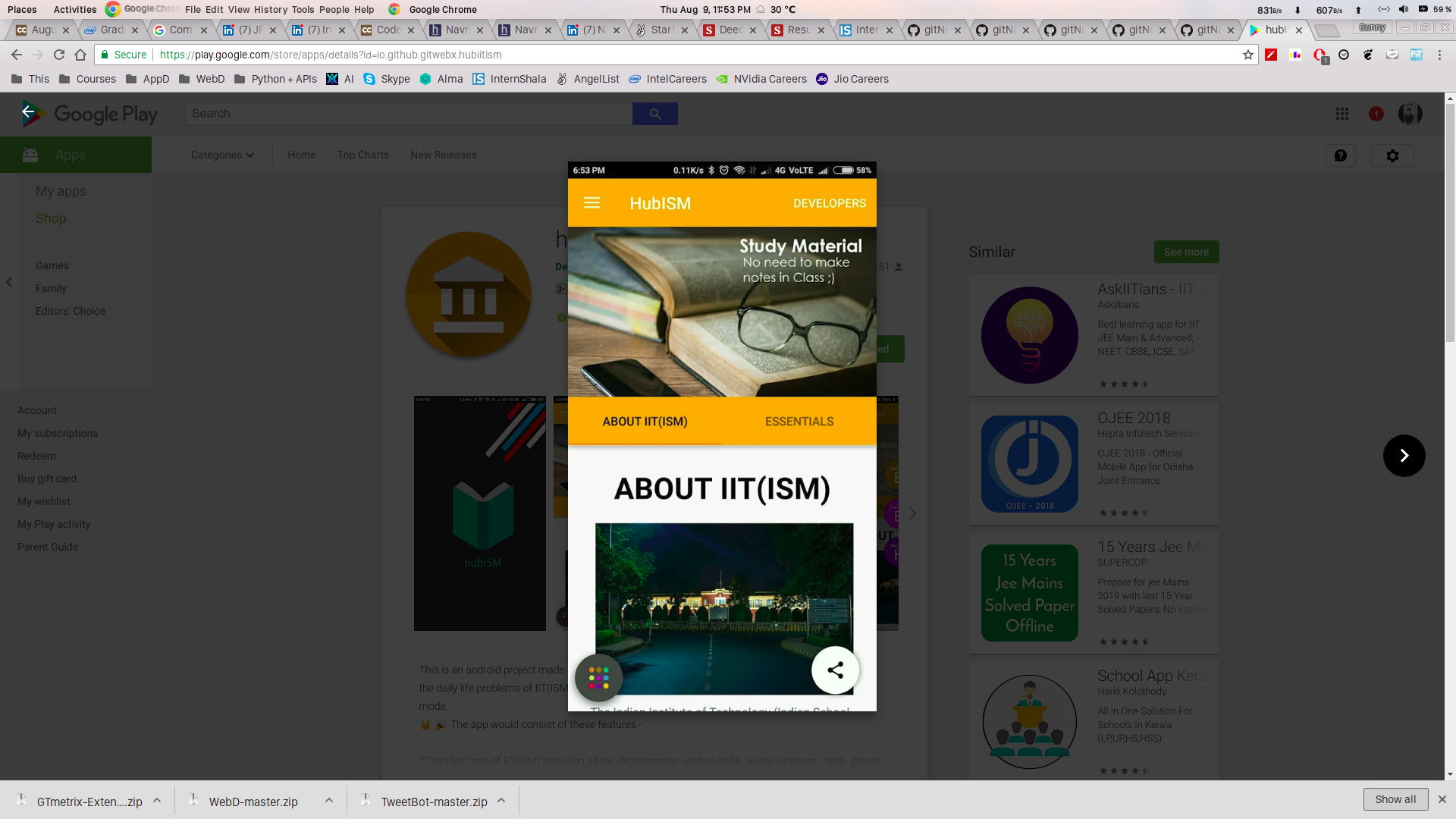The image size is (1456, 819).
Task: Open the Courses bookmark folder
Action: coord(87,79)
